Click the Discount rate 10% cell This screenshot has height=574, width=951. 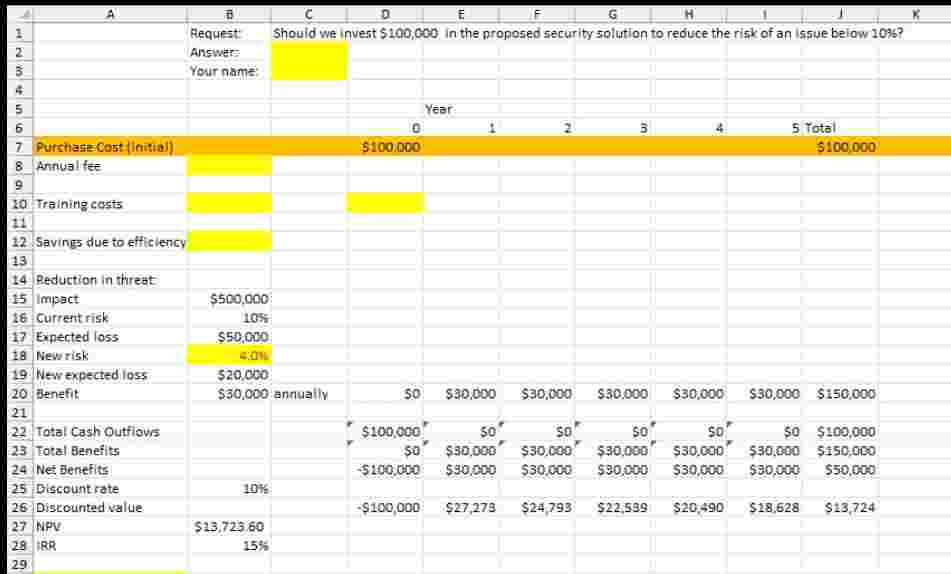pos(255,488)
